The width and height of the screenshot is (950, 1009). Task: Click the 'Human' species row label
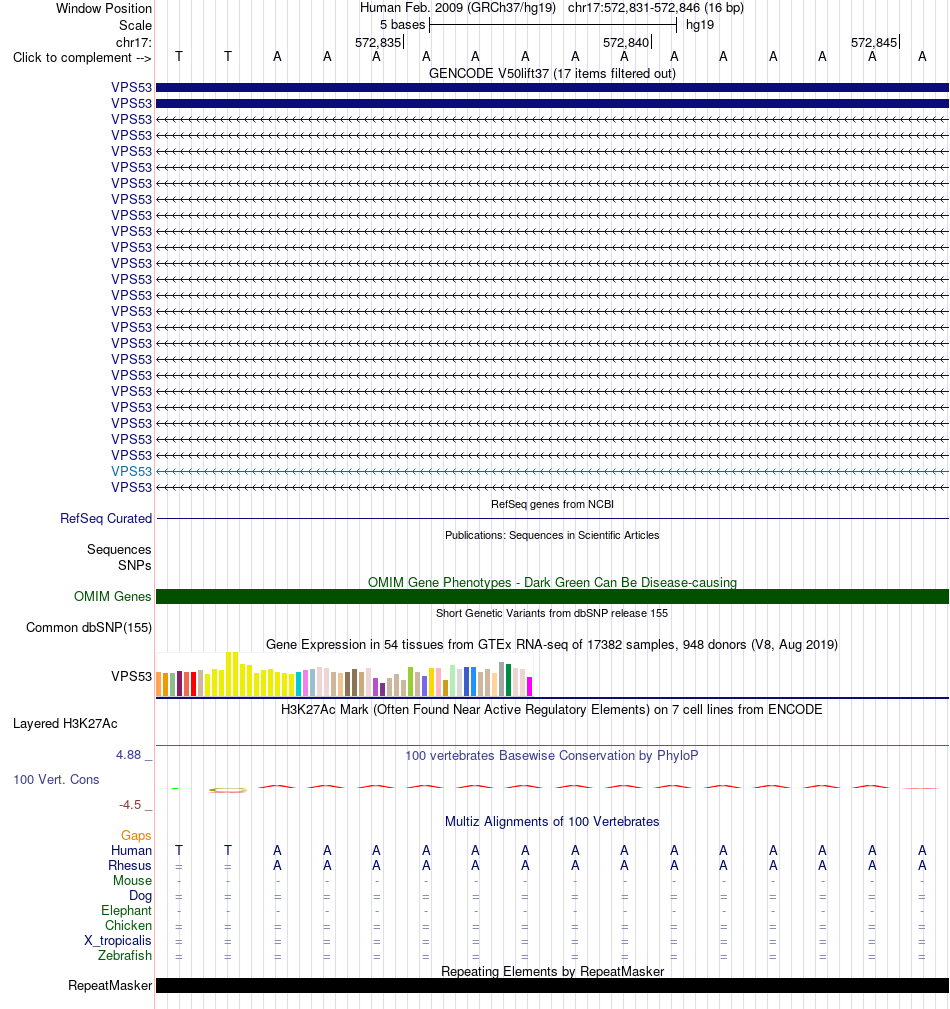pyautogui.click(x=131, y=850)
